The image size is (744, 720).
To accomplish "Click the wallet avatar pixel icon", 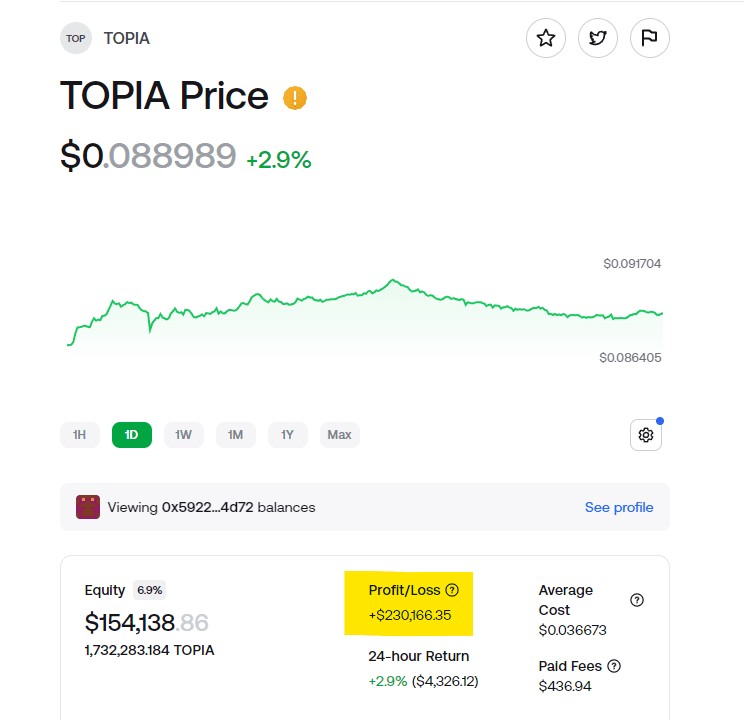I will [x=88, y=507].
